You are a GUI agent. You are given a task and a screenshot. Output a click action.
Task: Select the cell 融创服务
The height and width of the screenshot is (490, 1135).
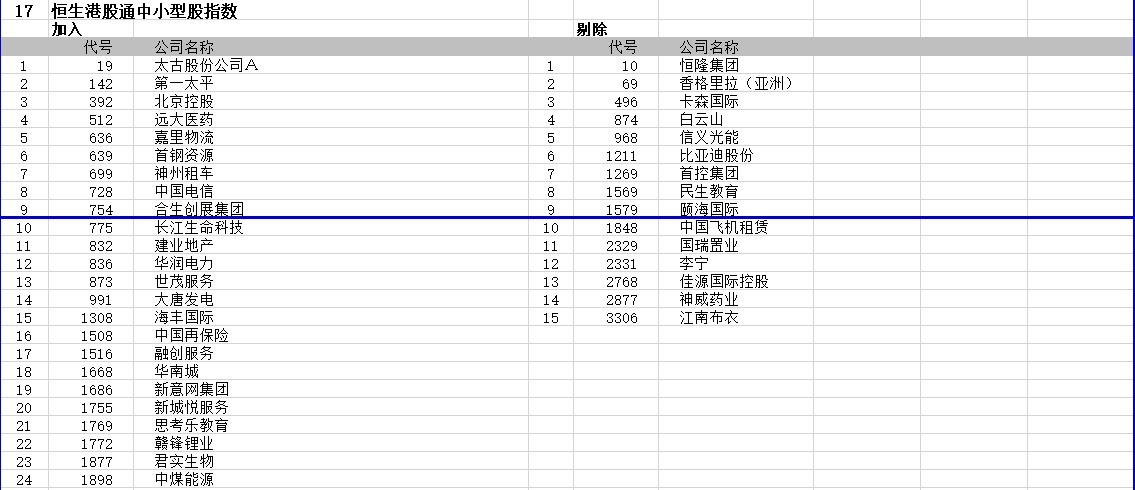tap(184, 354)
